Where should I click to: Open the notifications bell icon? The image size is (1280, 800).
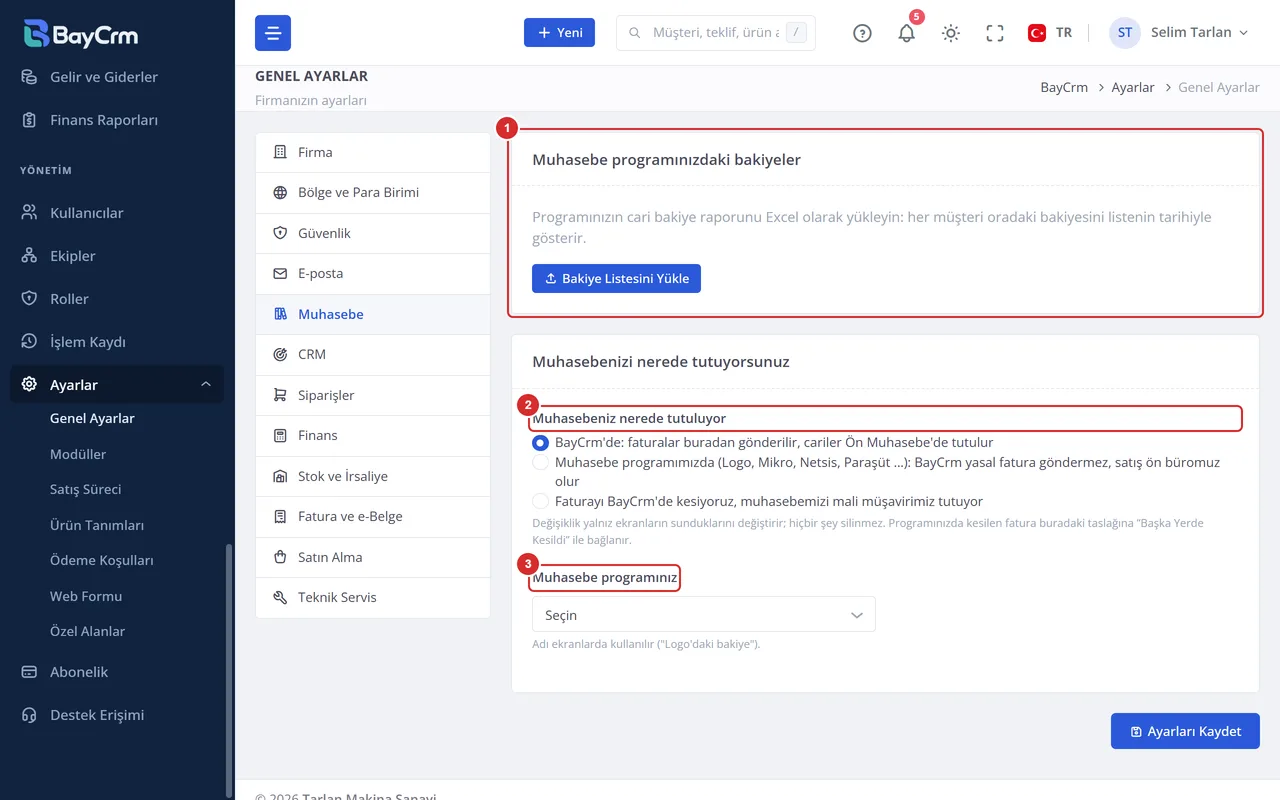907,33
